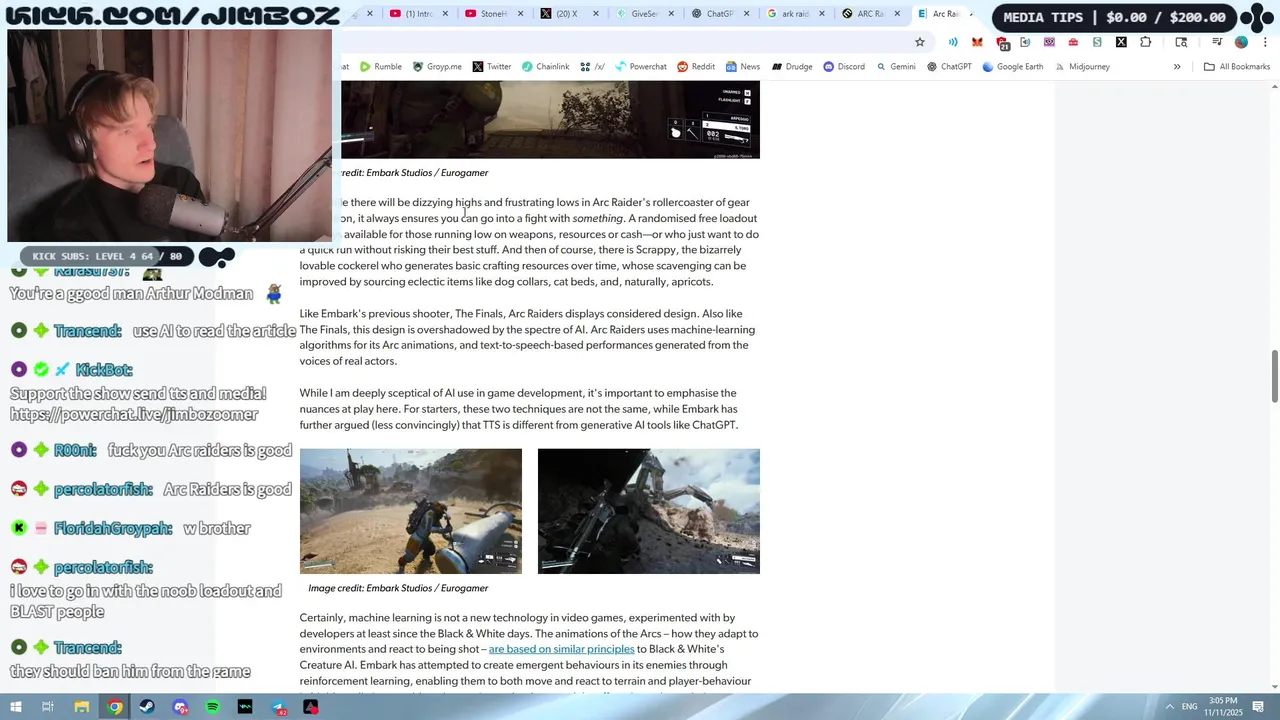Click the R00ni chat username

pyautogui.click(x=75, y=451)
